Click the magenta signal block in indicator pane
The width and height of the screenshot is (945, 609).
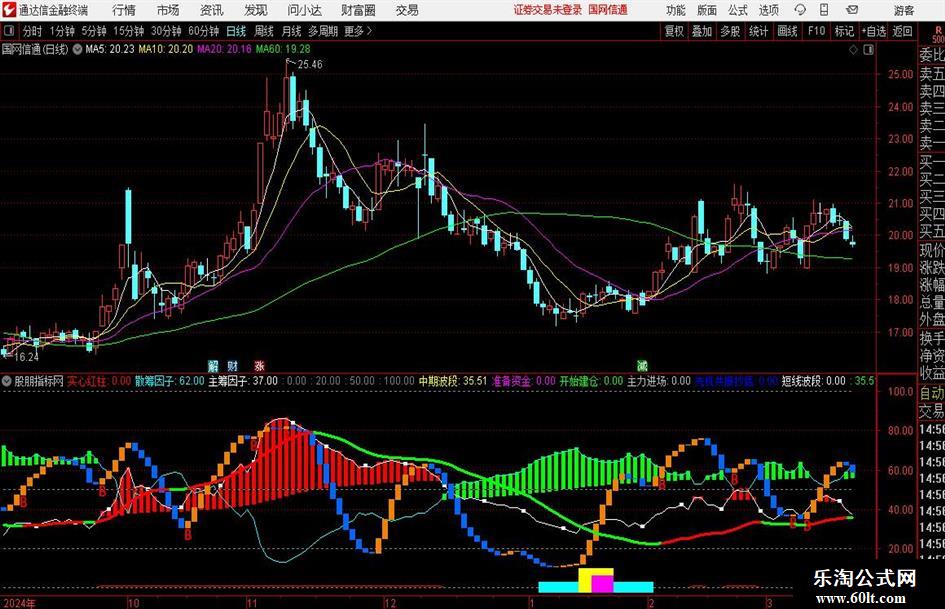[x=602, y=584]
